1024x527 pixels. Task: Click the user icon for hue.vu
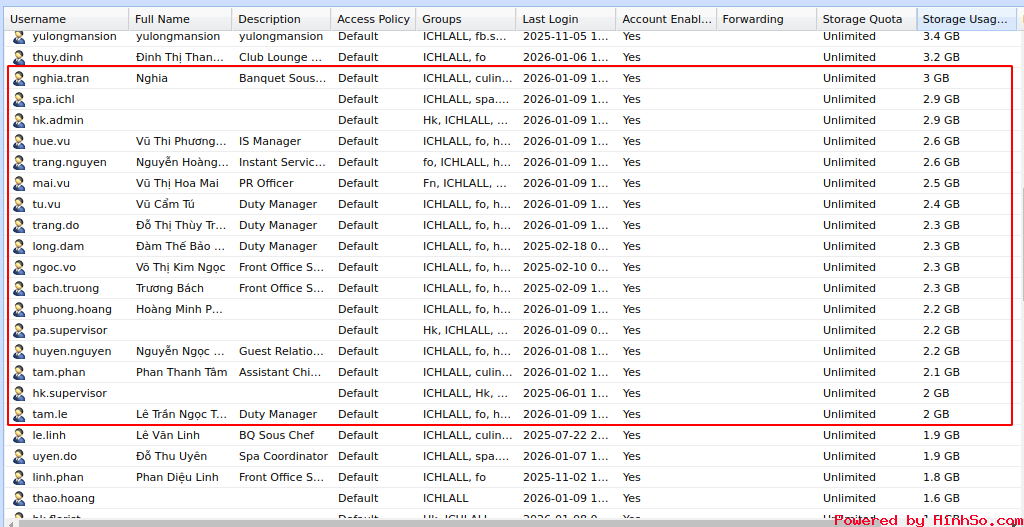click(19, 141)
